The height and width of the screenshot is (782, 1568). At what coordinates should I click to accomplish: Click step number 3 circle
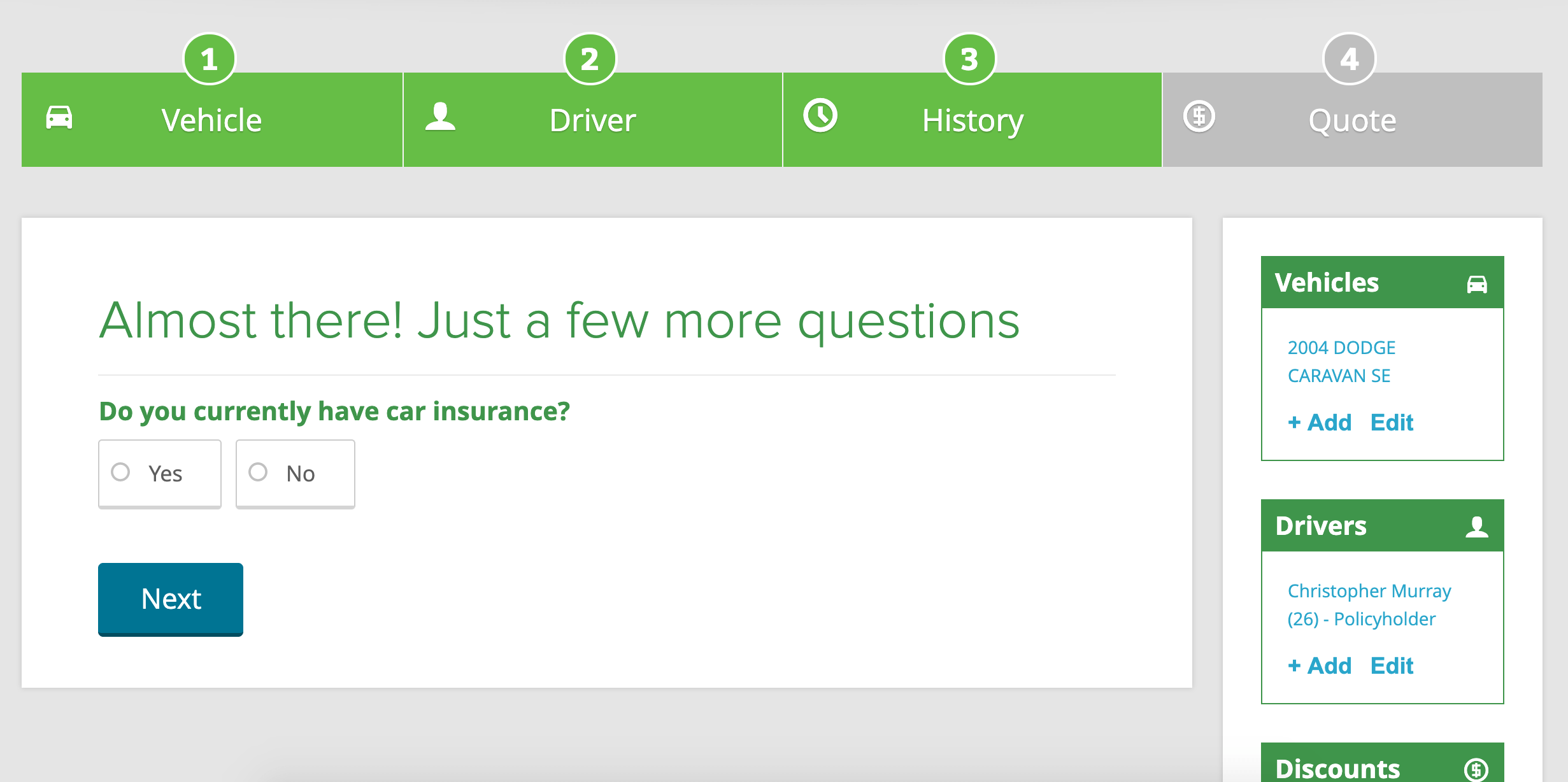coord(970,59)
